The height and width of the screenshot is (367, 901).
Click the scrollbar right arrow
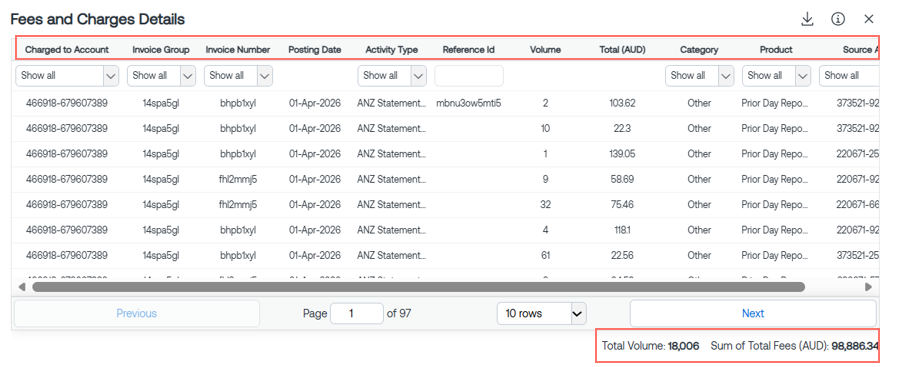pos(868,287)
